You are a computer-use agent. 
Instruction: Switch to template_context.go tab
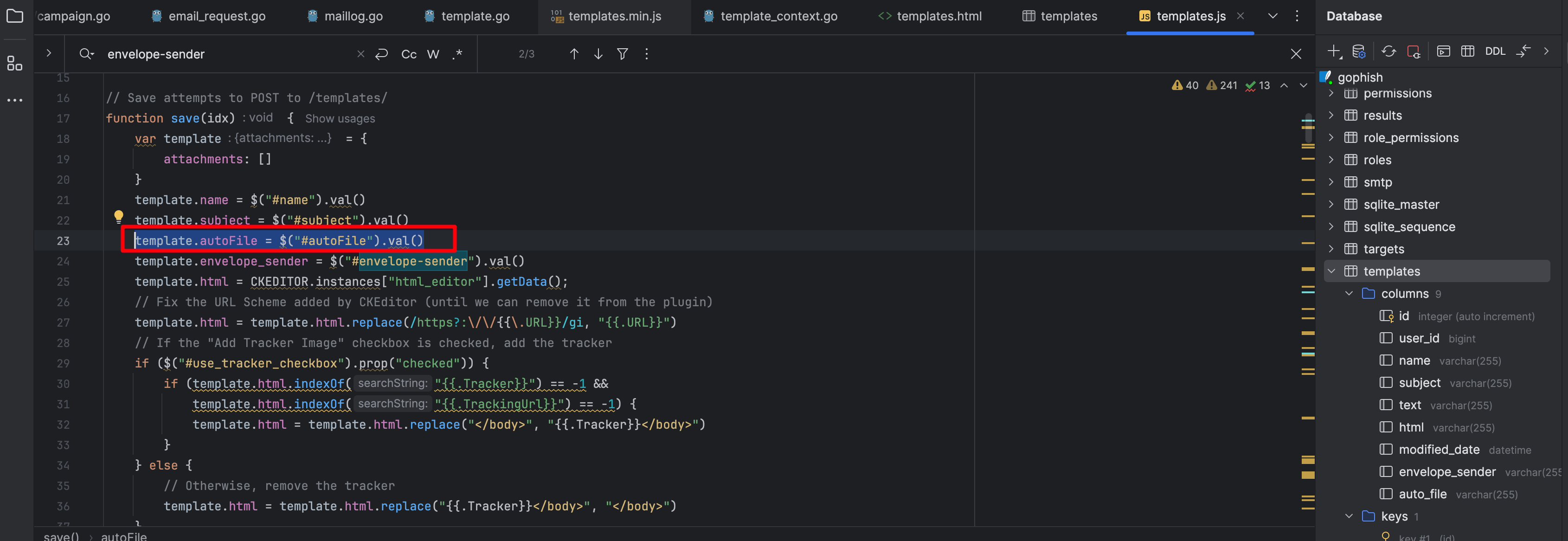point(771,16)
